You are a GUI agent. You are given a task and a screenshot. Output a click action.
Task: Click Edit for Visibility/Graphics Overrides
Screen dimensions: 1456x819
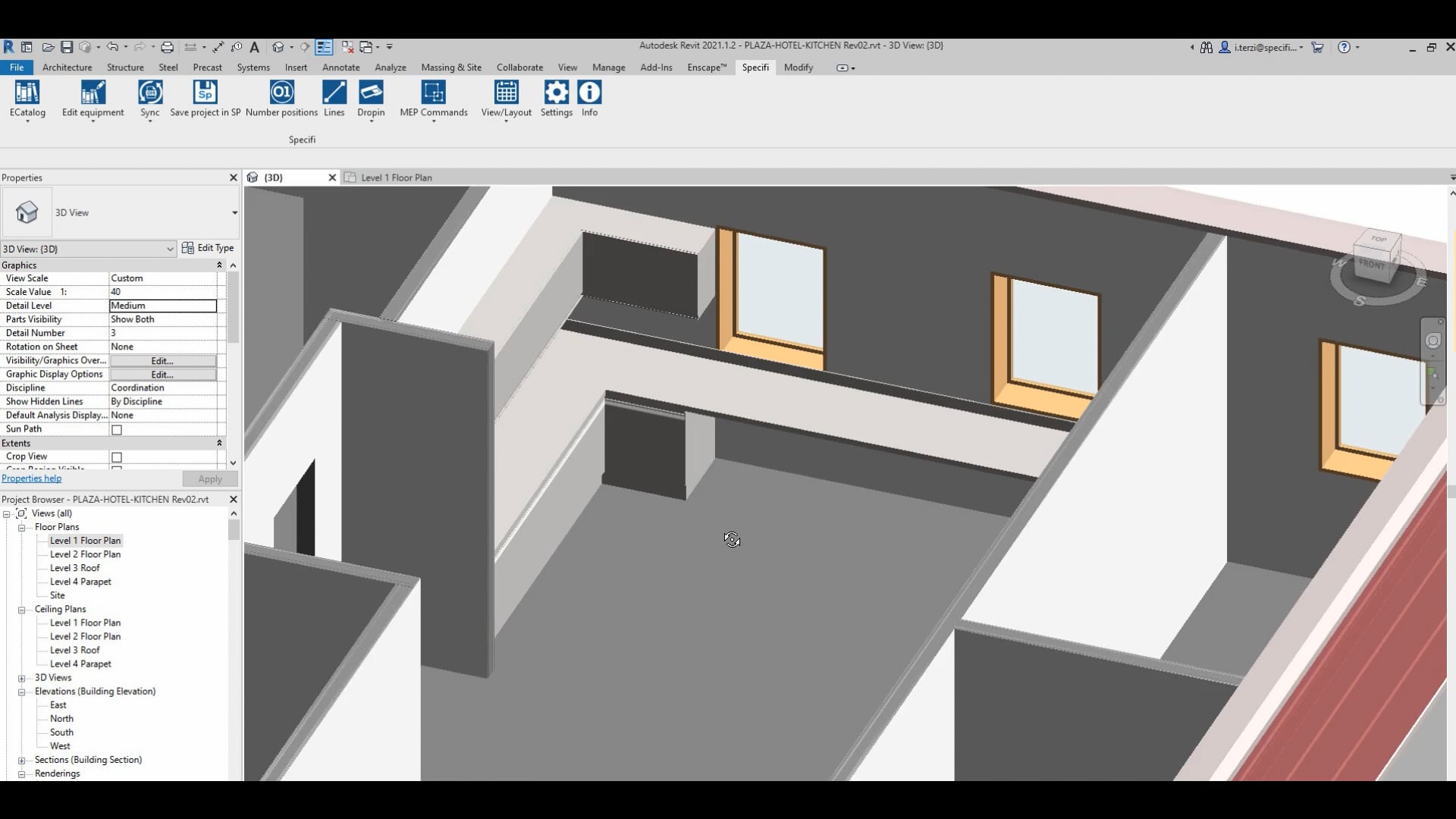162,361
